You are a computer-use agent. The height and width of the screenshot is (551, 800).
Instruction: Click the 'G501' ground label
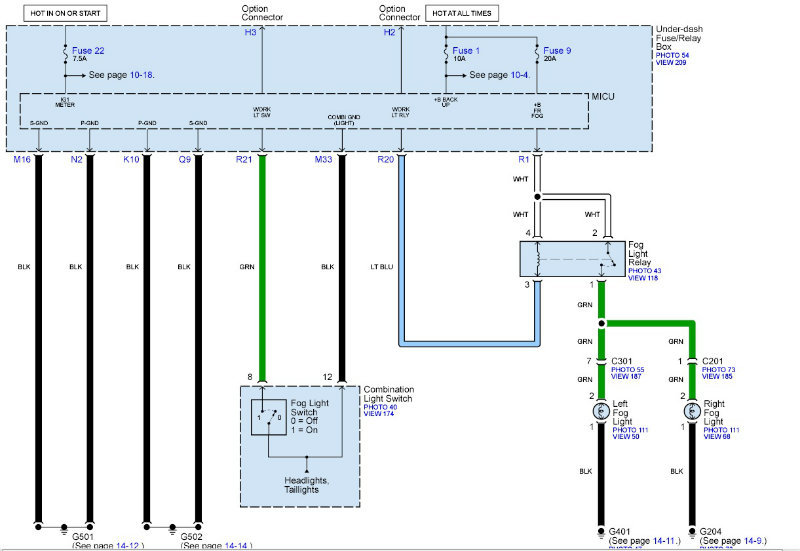[83, 537]
